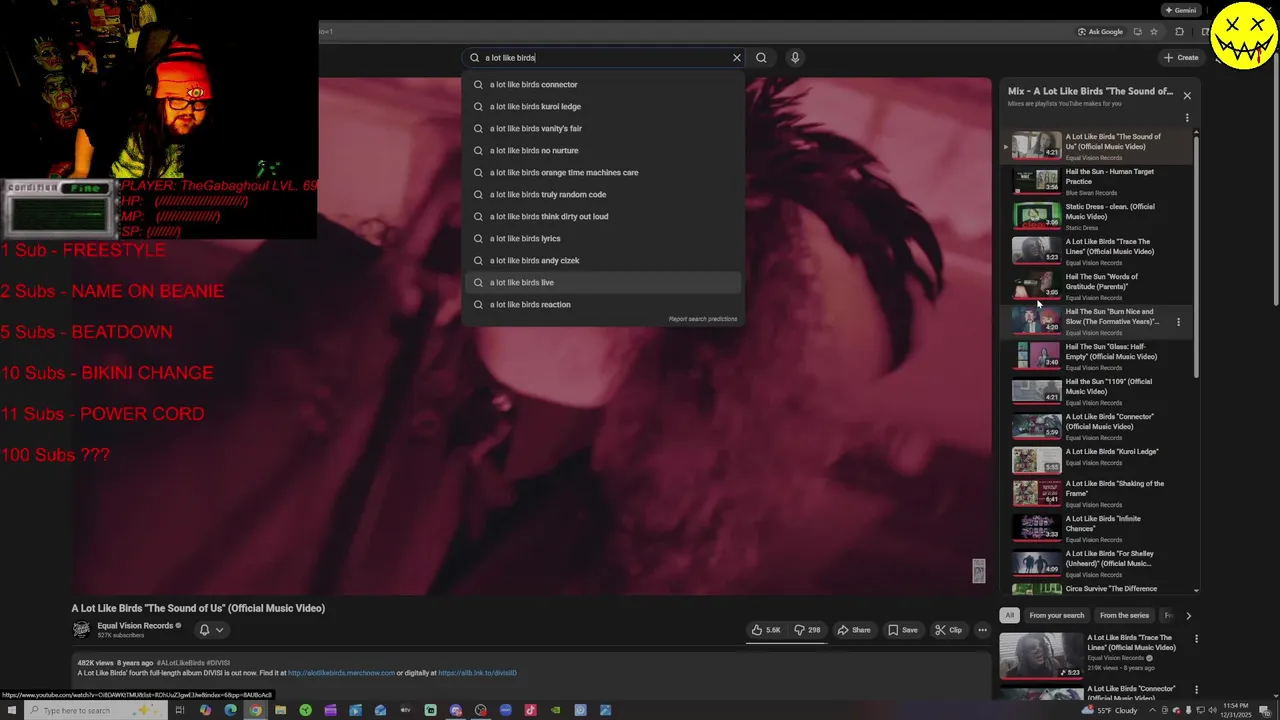Click the install/cast icon next to Ask Google
The image size is (1280, 720).
(x=1137, y=32)
